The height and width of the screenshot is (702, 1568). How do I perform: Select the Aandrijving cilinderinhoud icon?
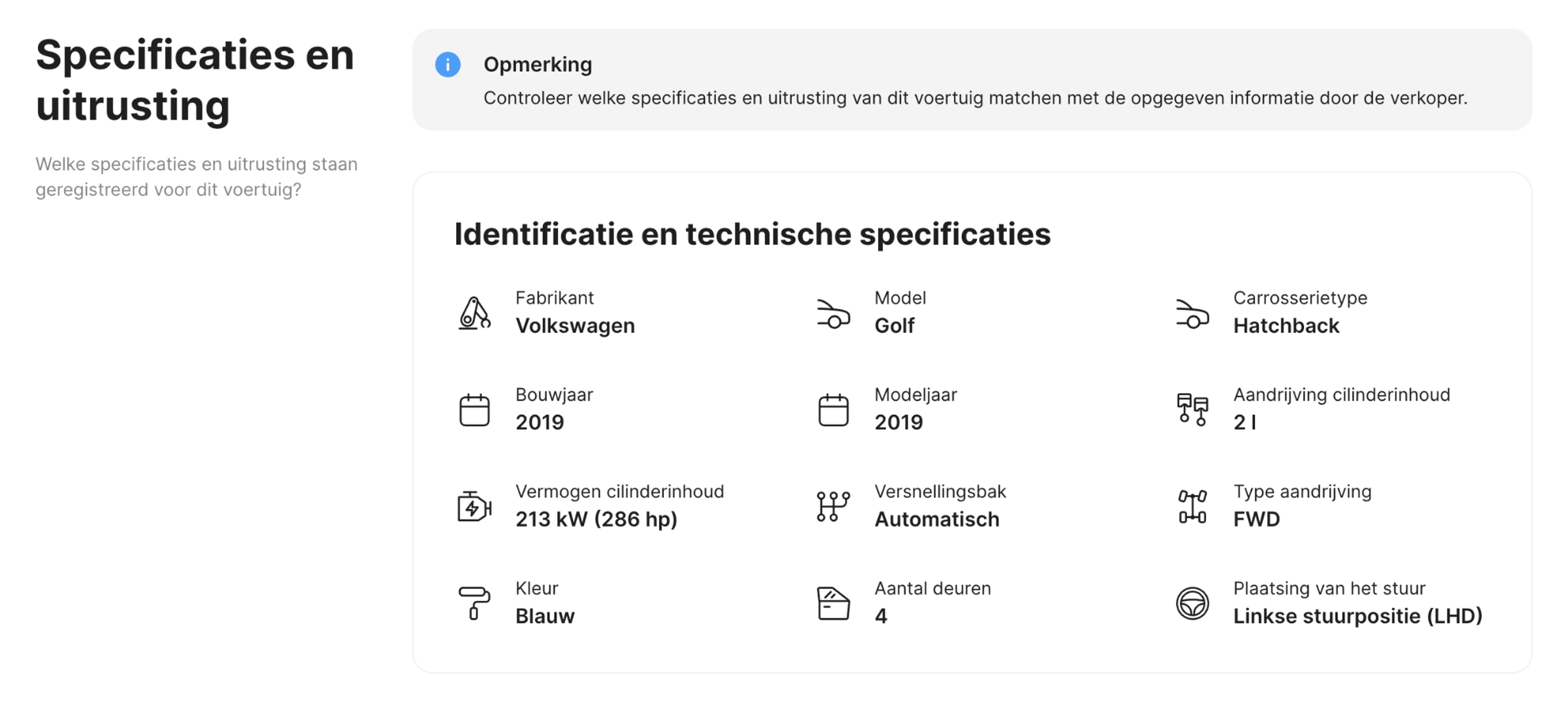tap(1192, 409)
